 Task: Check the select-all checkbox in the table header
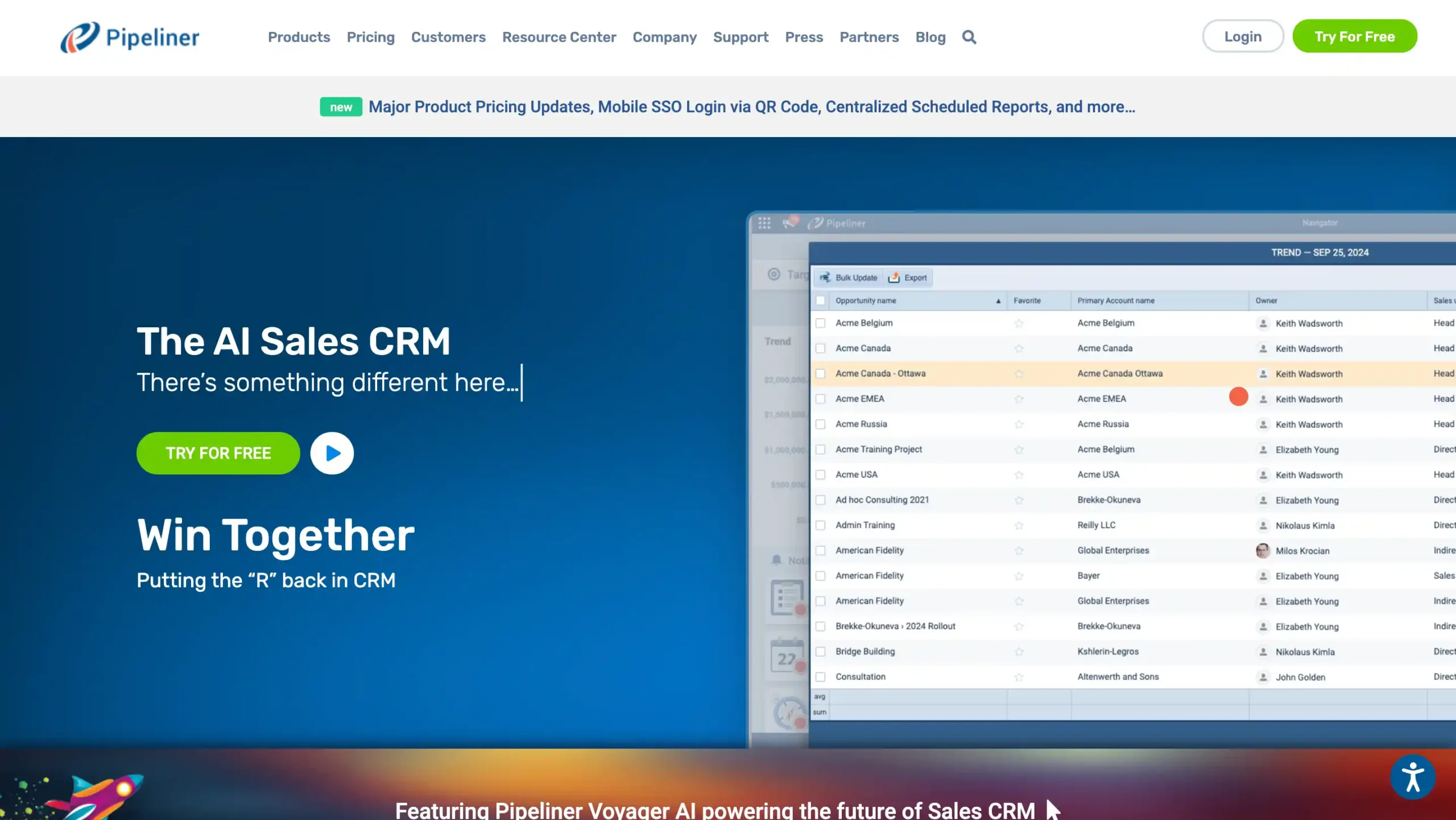821,300
